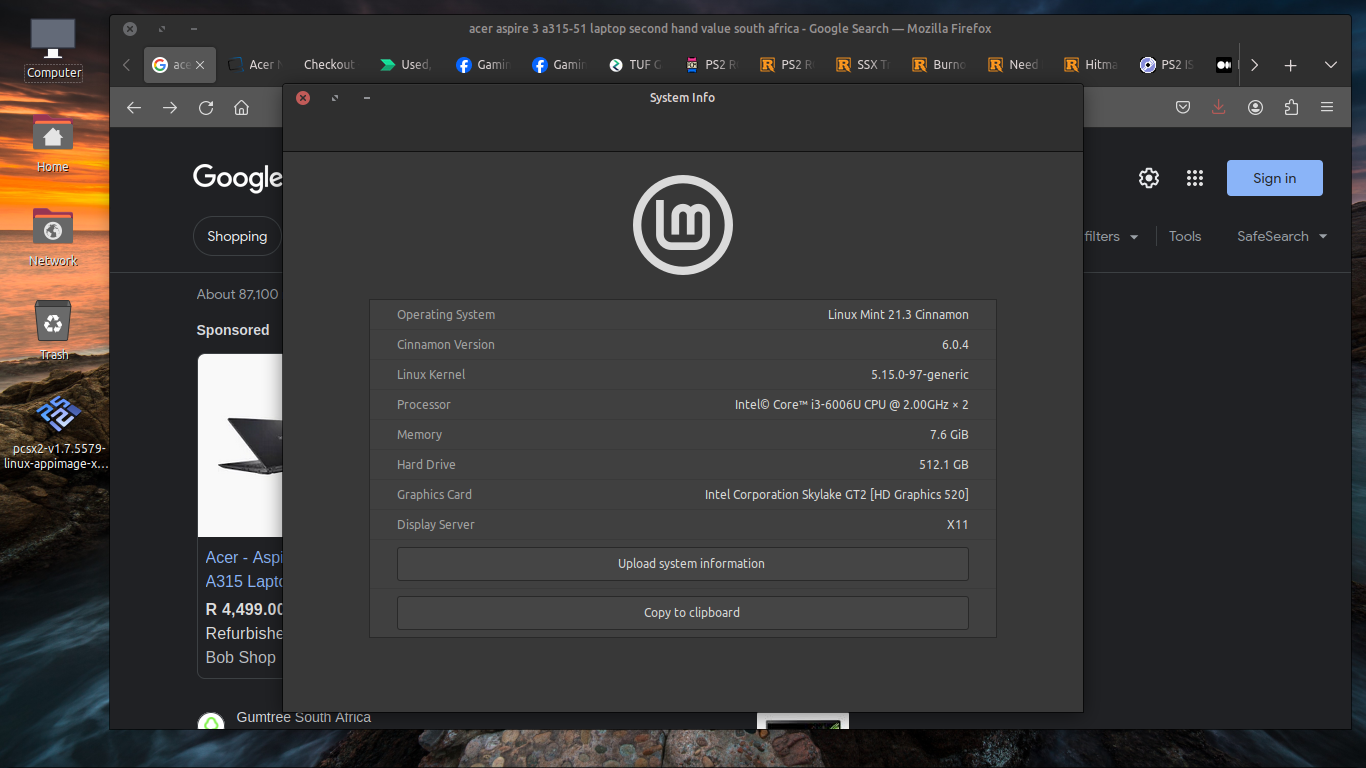Expand the list all tabs chevron
This screenshot has height=768, width=1366.
(x=1330, y=65)
